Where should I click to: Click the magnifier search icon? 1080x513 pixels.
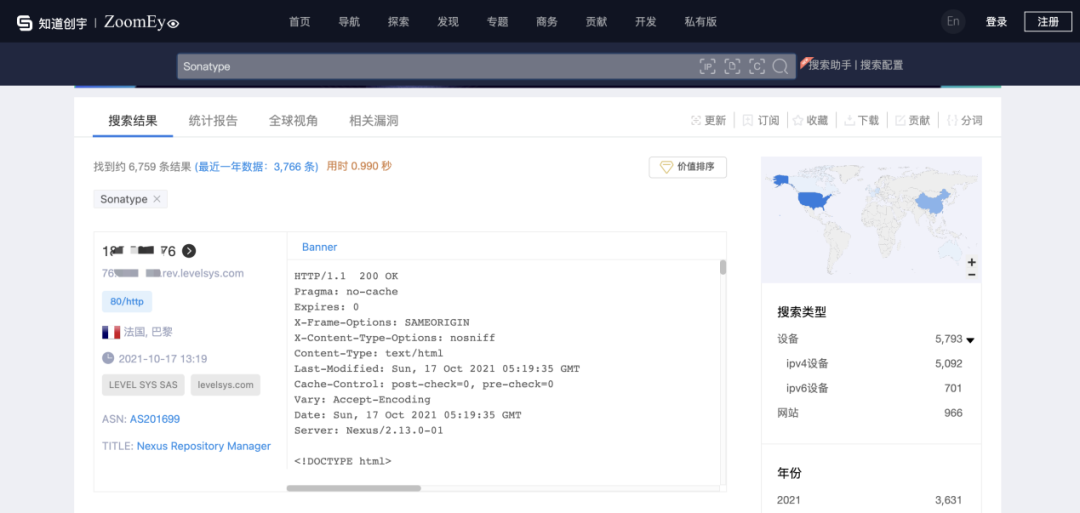(x=780, y=66)
